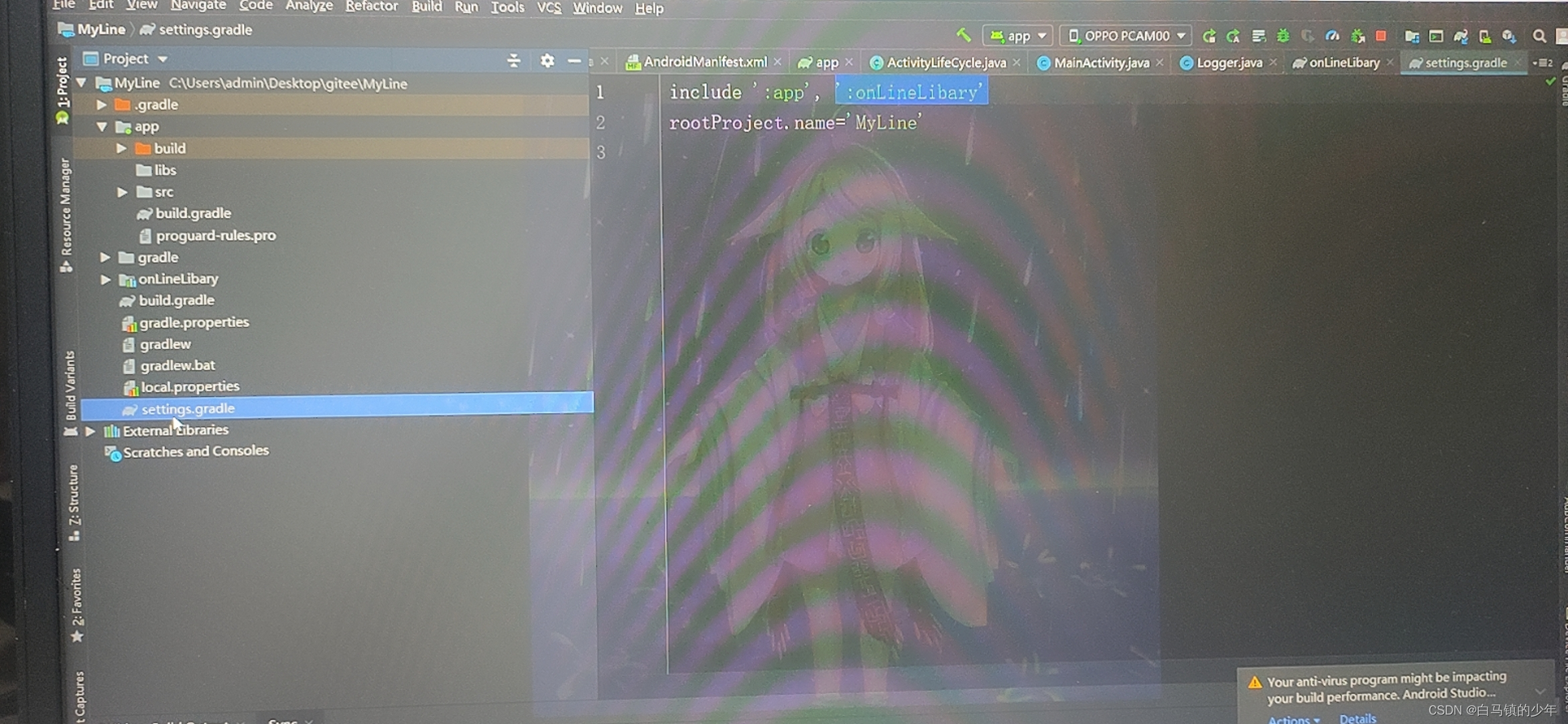
Task: Open the OPPO PCAM00 device dropdown
Action: pos(1126,36)
